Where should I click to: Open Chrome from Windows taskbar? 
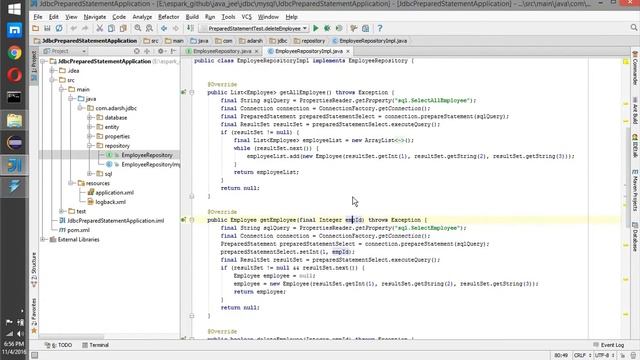coord(14,53)
